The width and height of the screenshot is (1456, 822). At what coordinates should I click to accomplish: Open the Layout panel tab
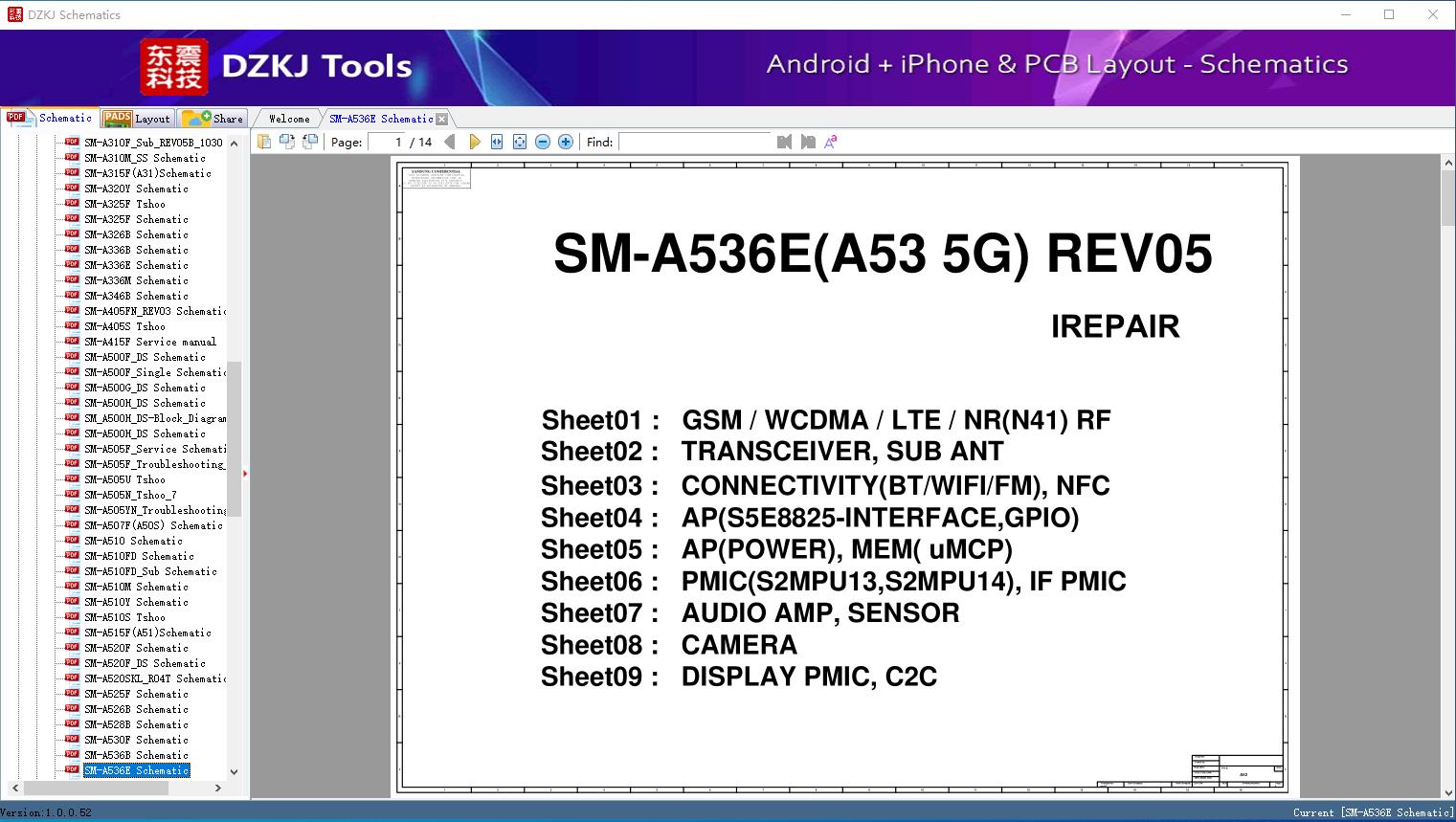click(137, 119)
